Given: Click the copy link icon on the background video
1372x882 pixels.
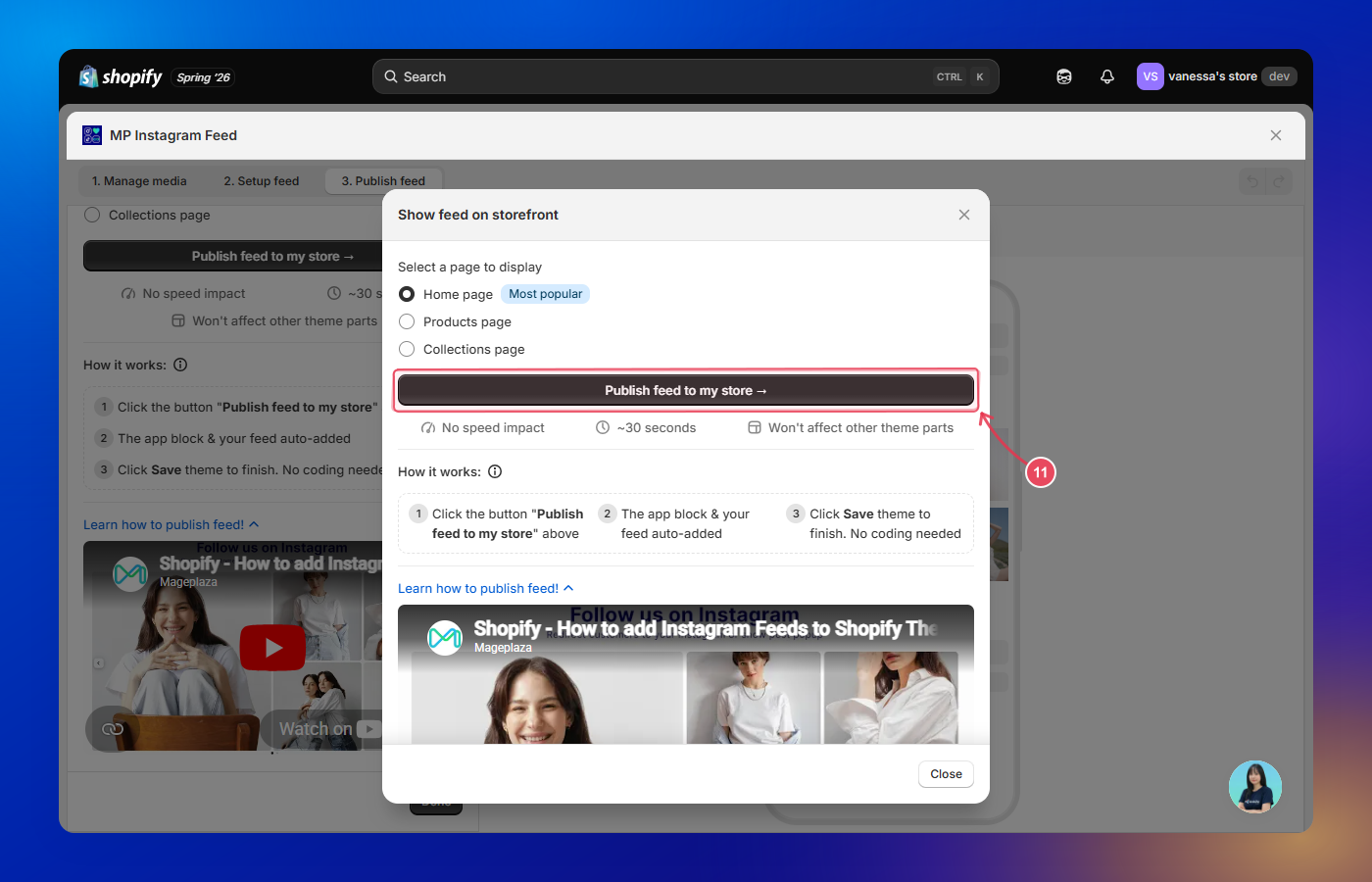Looking at the screenshot, I should coord(113,728).
